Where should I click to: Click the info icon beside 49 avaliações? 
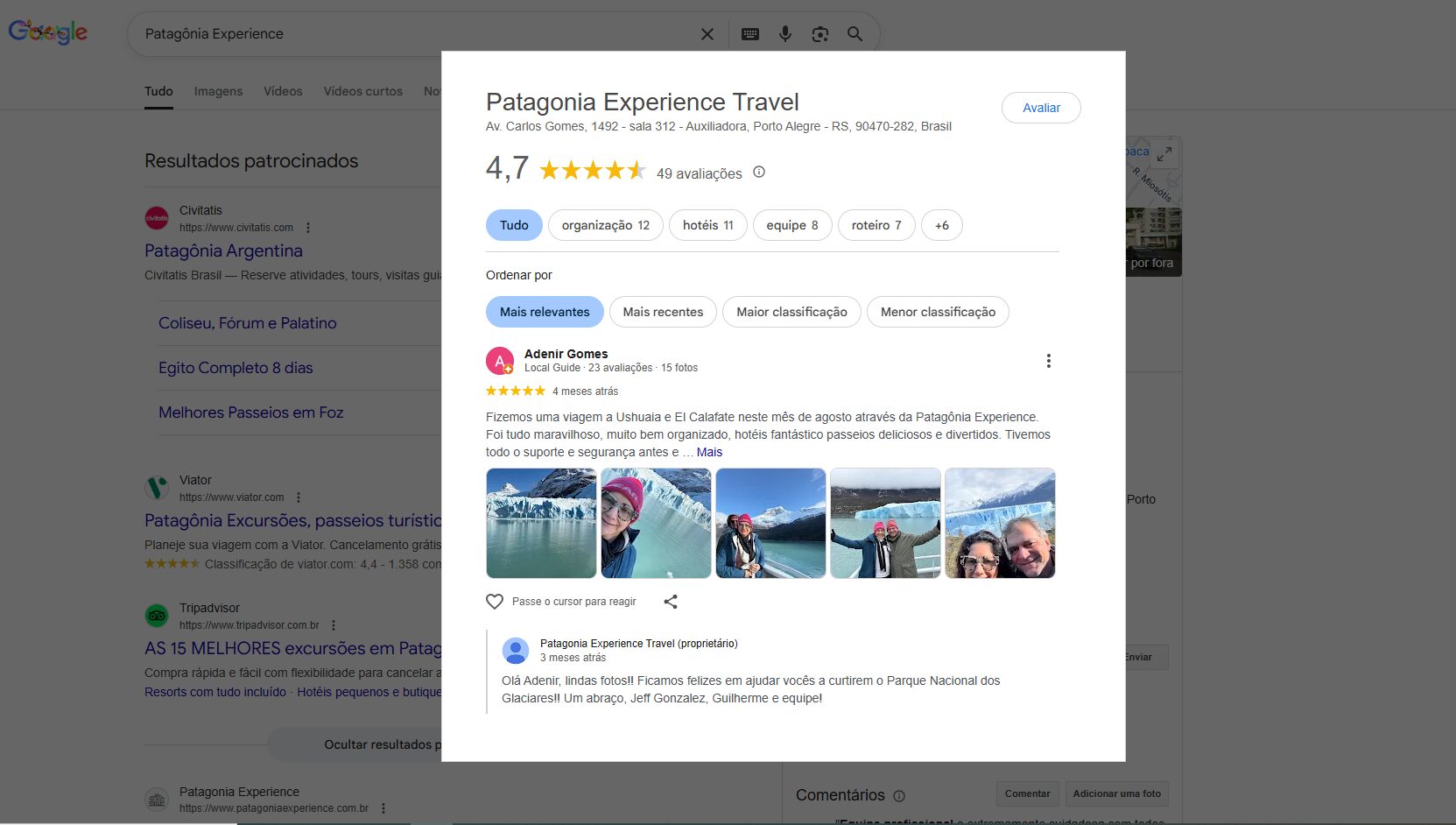[758, 173]
